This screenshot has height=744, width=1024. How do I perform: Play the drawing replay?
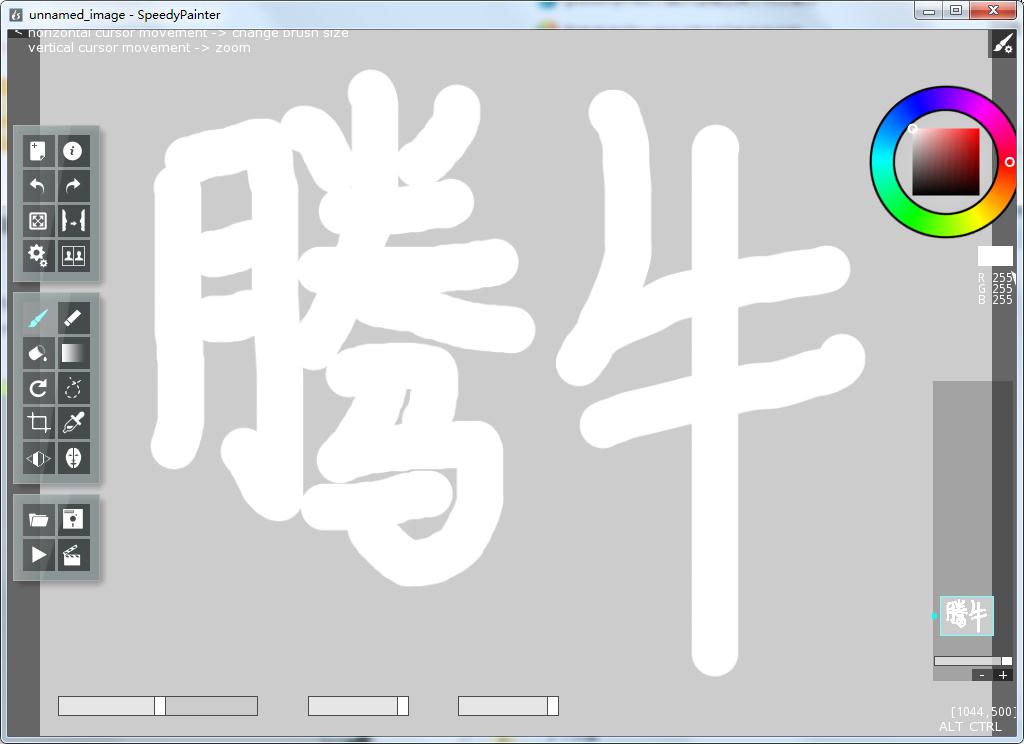[x=38, y=555]
